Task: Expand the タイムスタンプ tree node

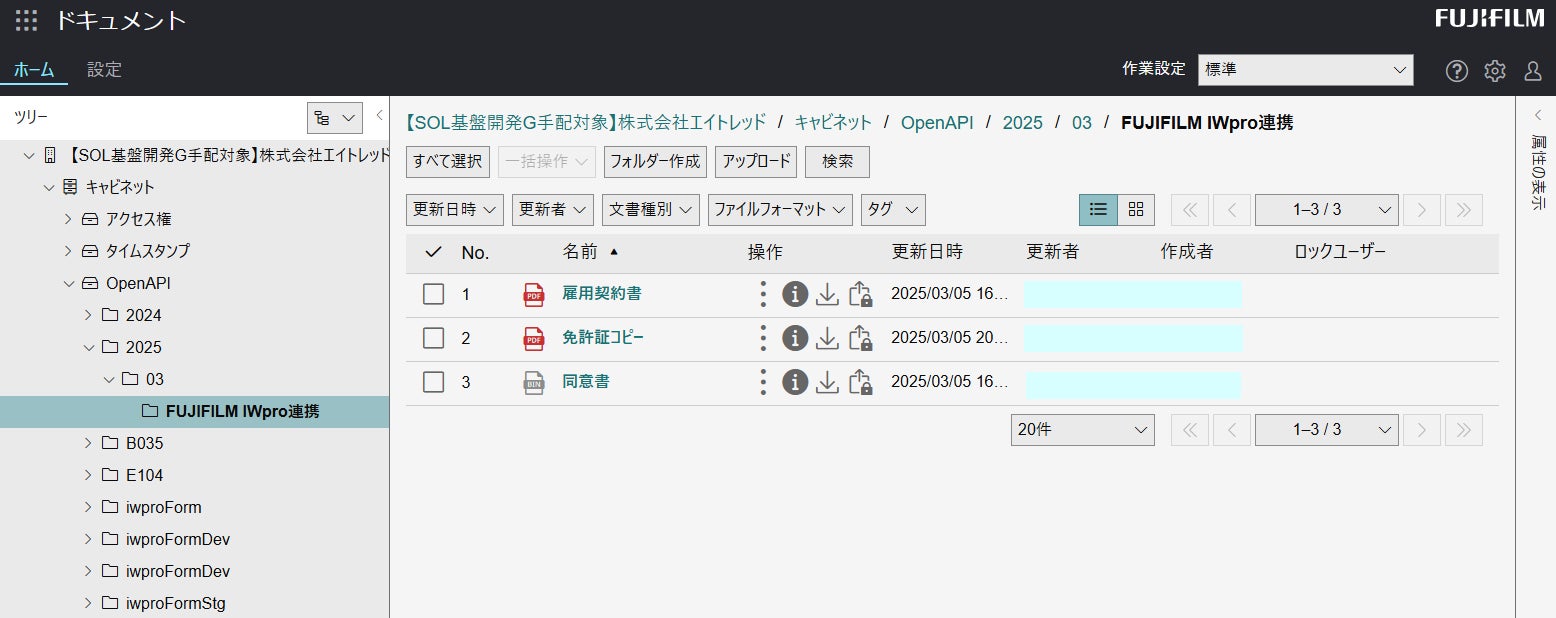Action: tap(68, 251)
